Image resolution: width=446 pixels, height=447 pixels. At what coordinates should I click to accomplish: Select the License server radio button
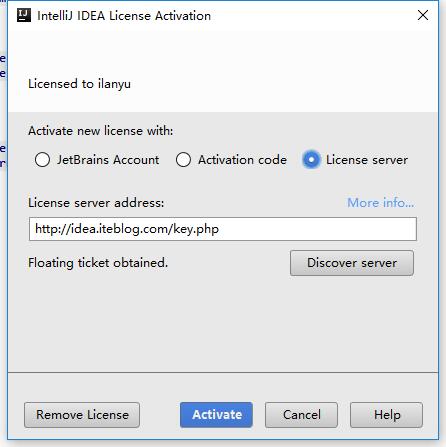(x=311, y=160)
